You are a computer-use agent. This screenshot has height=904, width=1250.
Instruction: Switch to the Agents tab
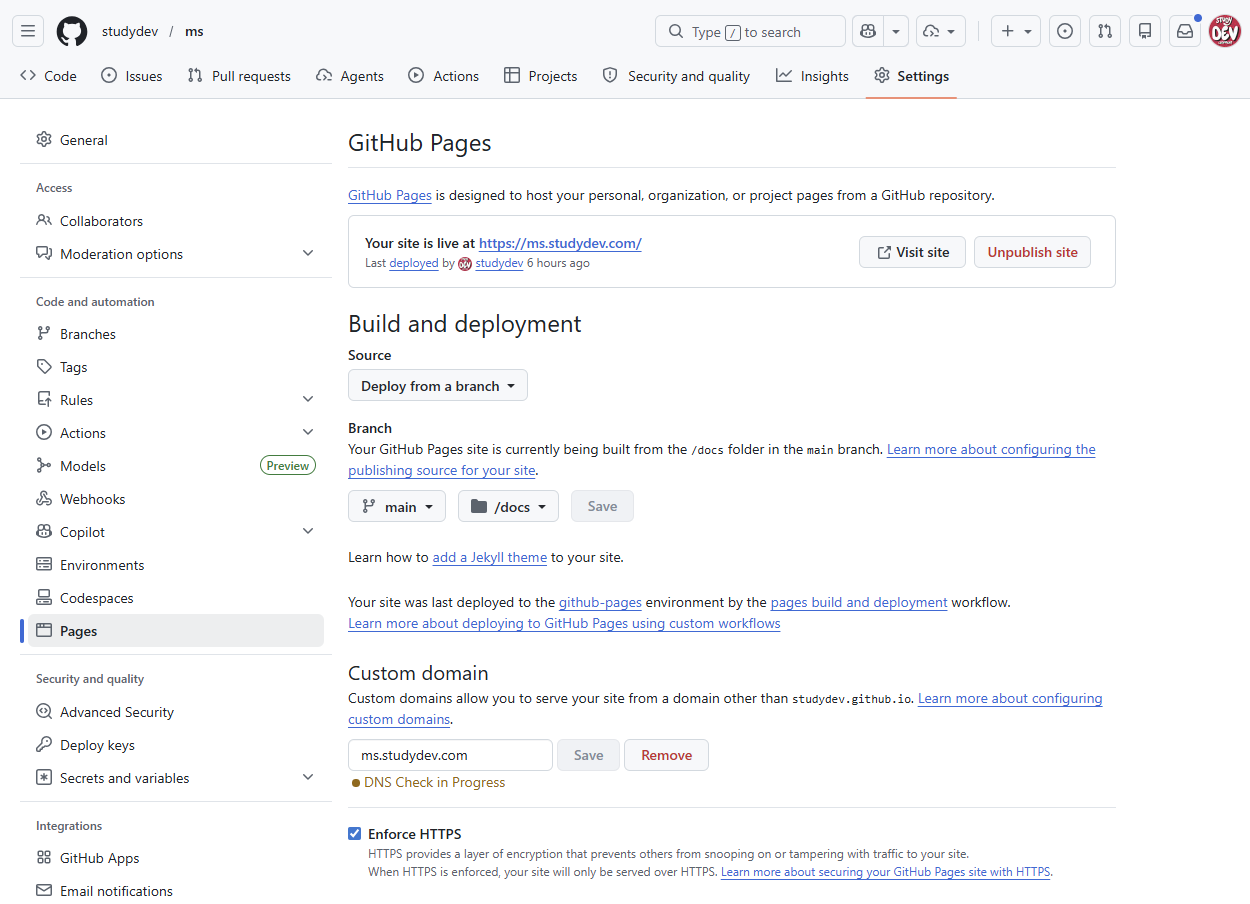coord(350,76)
